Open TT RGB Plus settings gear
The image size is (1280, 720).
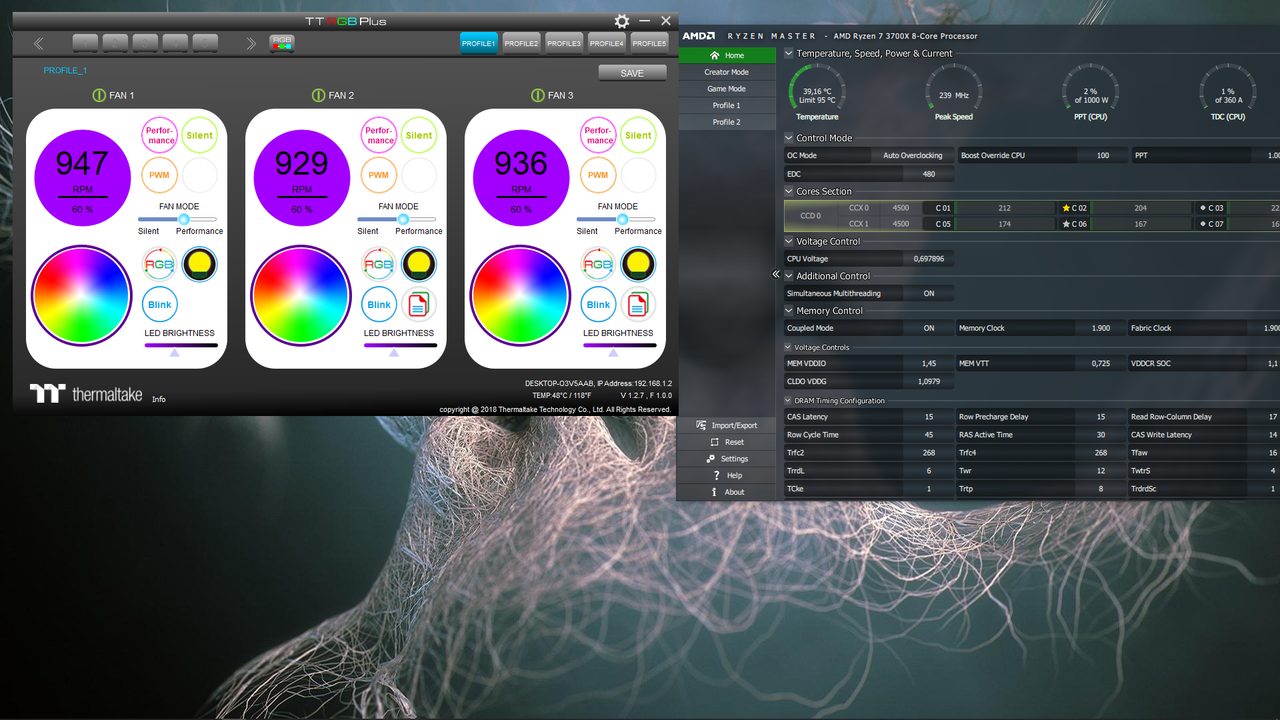[x=622, y=21]
